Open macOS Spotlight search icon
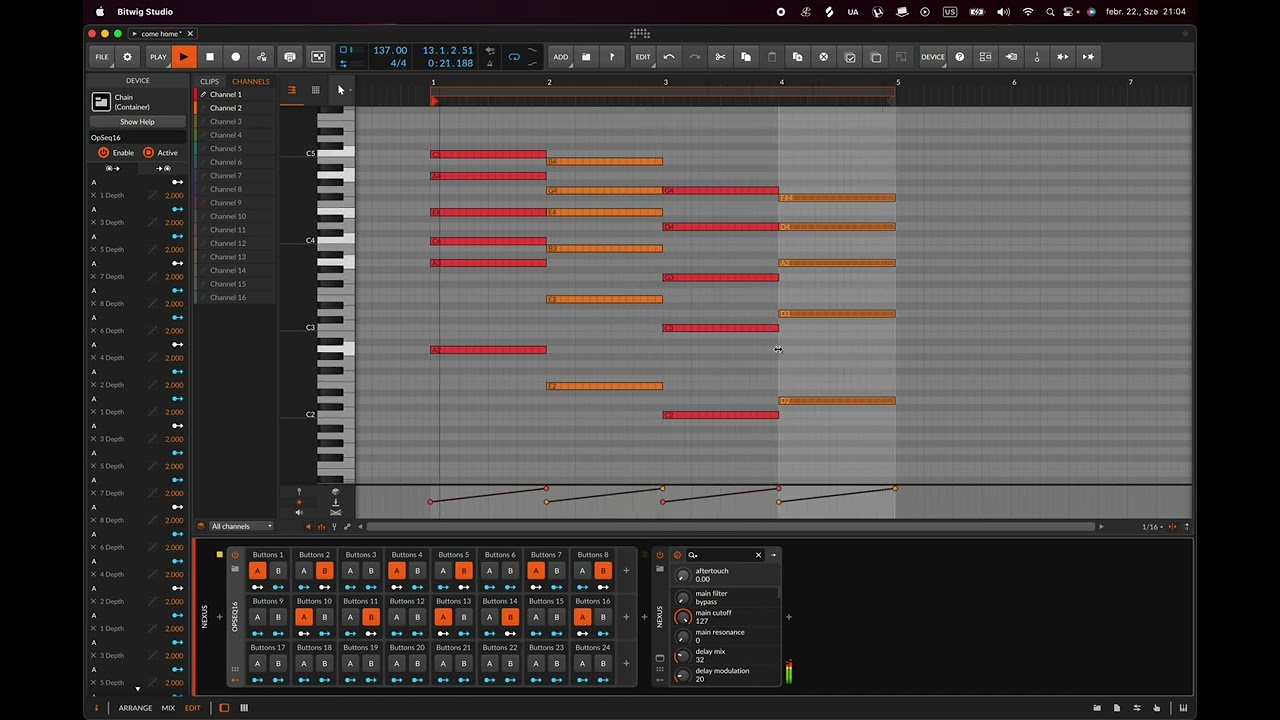1280x720 pixels. click(x=1050, y=12)
